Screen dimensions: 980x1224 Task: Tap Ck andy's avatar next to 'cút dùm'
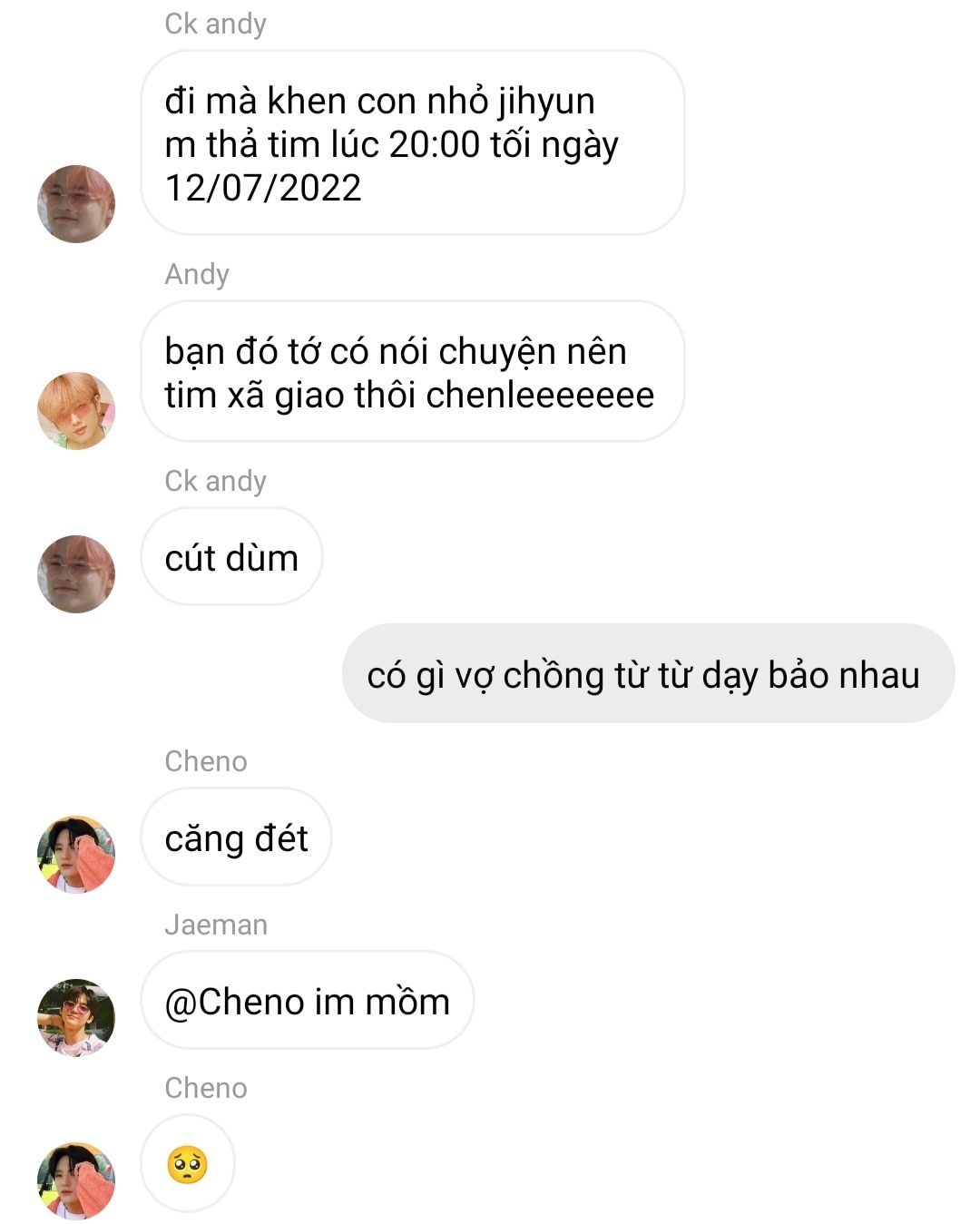coord(76,574)
